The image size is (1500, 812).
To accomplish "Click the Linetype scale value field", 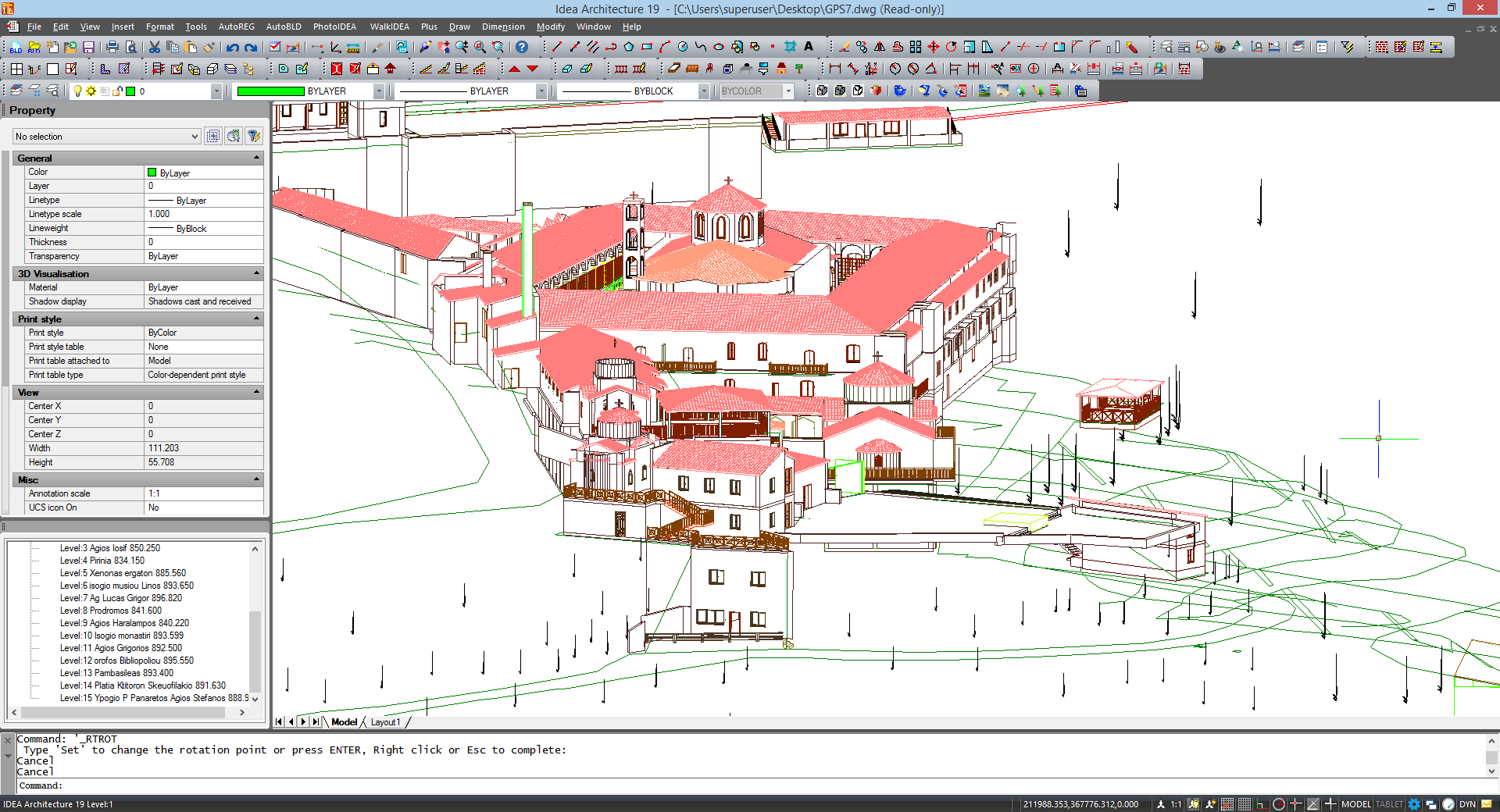I will pyautogui.click(x=204, y=214).
